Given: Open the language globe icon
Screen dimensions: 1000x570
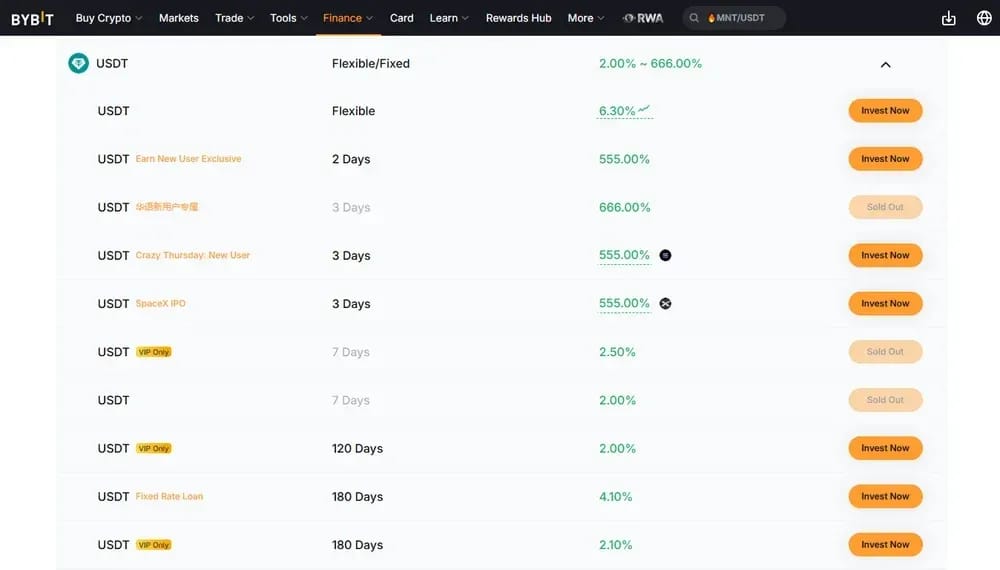Looking at the screenshot, I should coord(984,18).
